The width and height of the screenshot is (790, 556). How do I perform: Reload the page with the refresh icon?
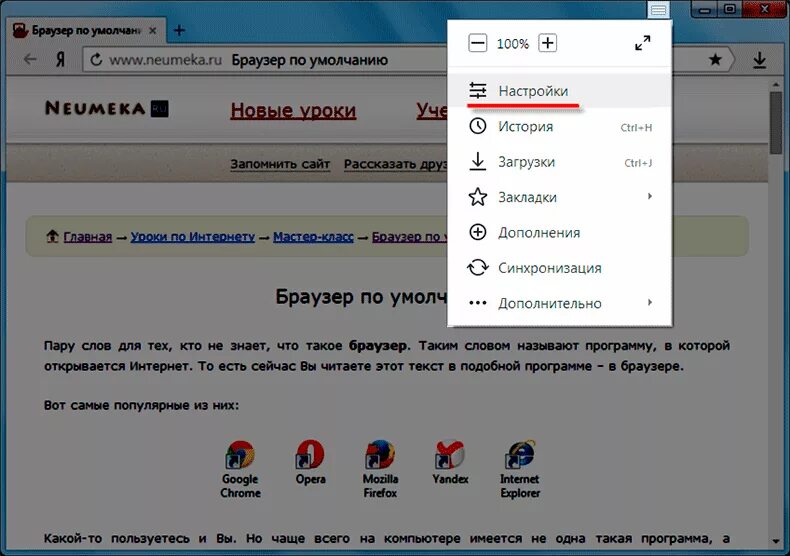pyautogui.click(x=96, y=60)
